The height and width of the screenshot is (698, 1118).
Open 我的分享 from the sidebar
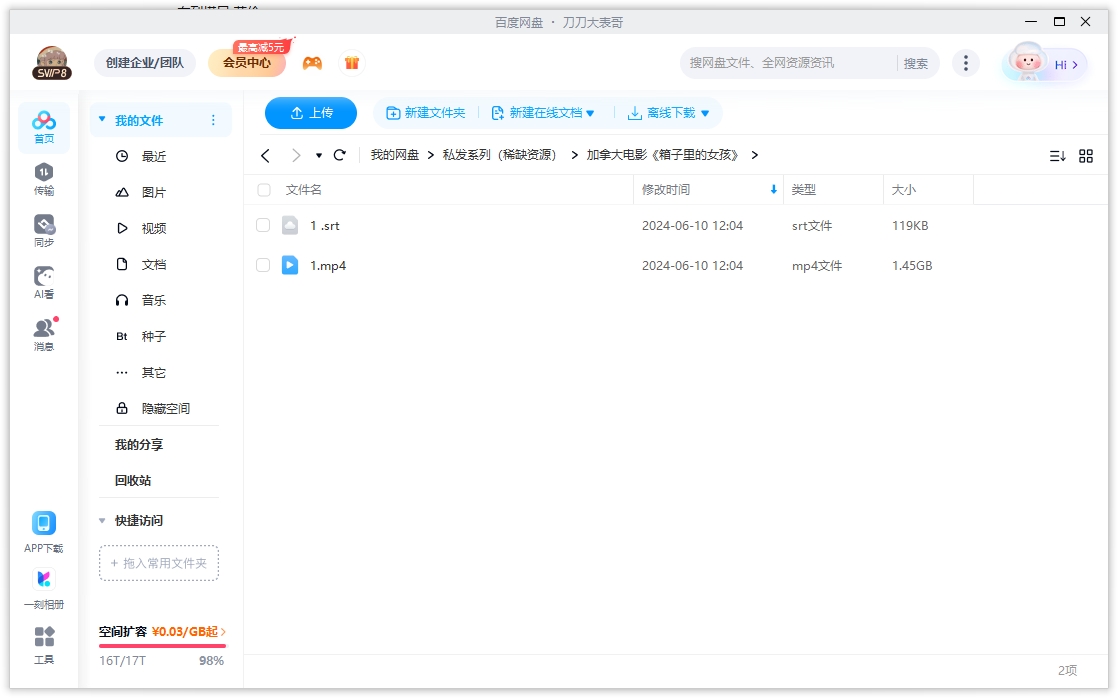point(138,443)
